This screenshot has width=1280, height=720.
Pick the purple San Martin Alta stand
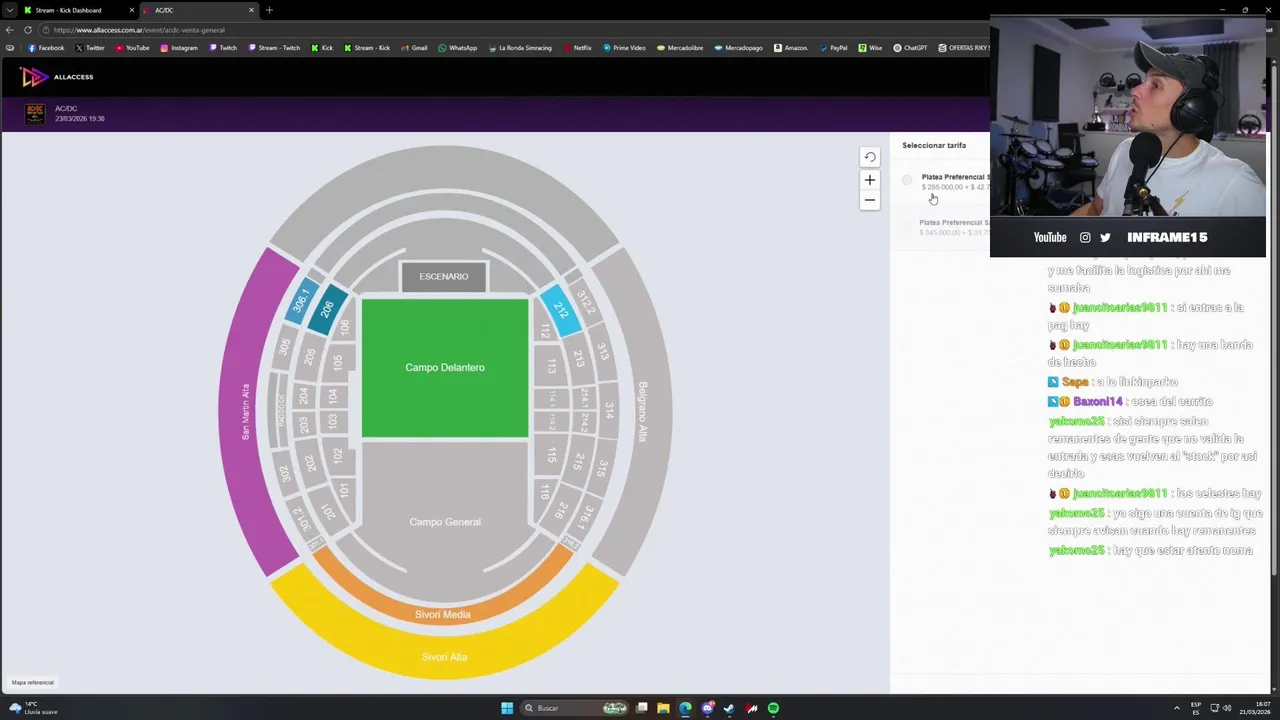tap(246, 412)
